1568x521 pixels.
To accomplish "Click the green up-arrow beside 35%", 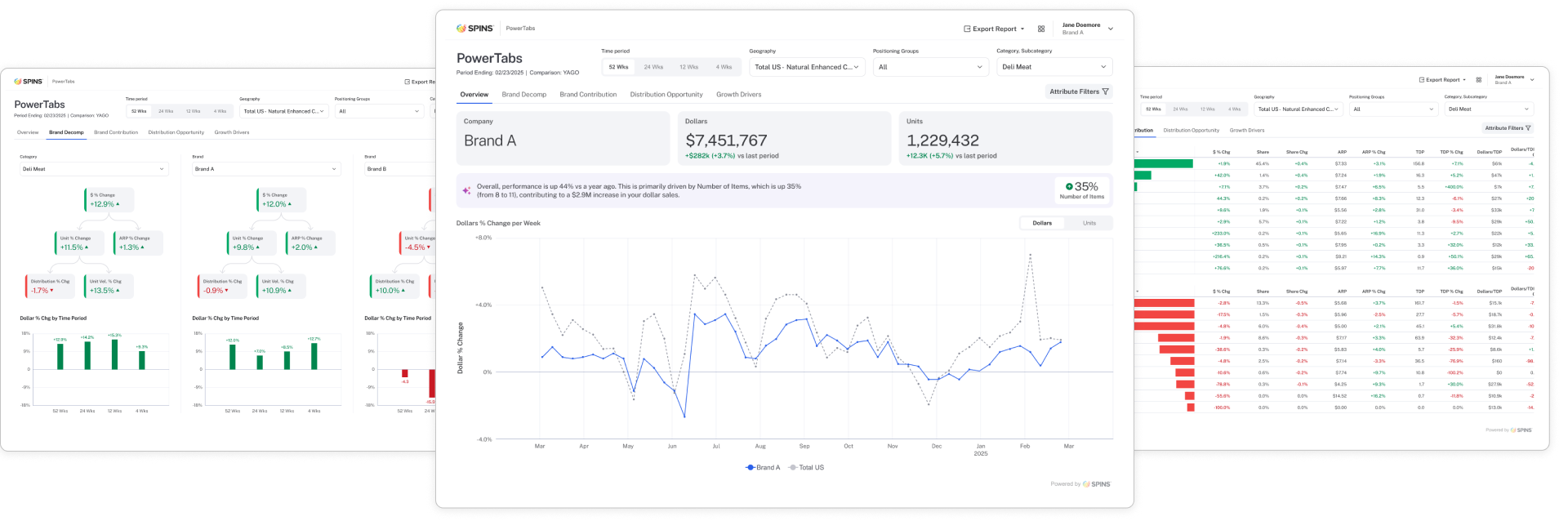I will click(x=1069, y=187).
